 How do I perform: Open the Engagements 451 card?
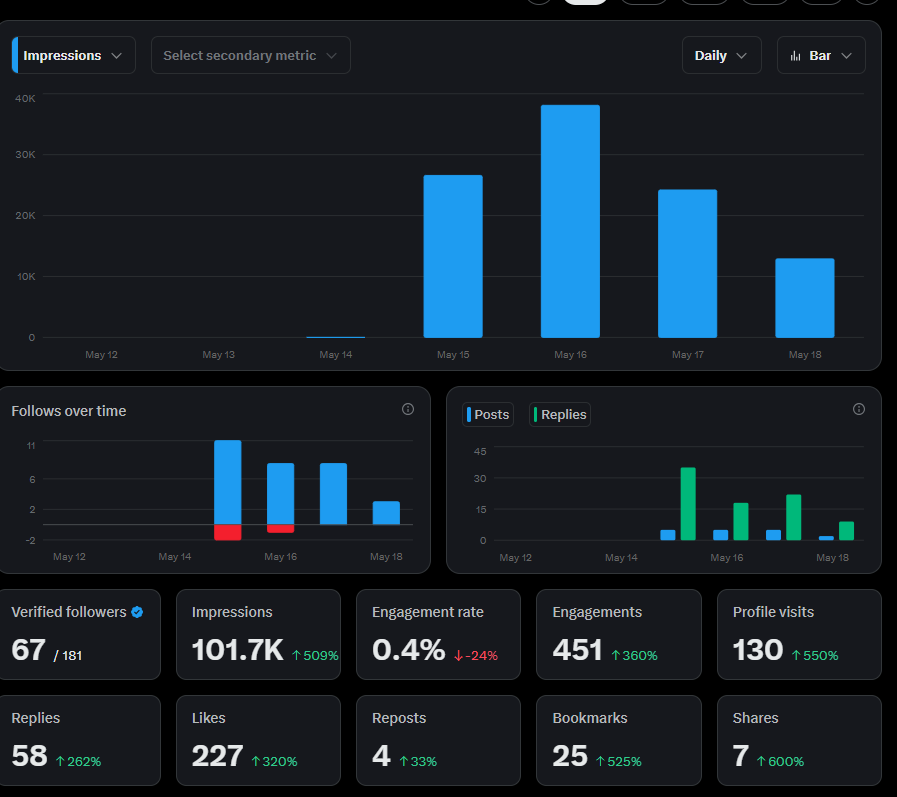pyautogui.click(x=619, y=635)
